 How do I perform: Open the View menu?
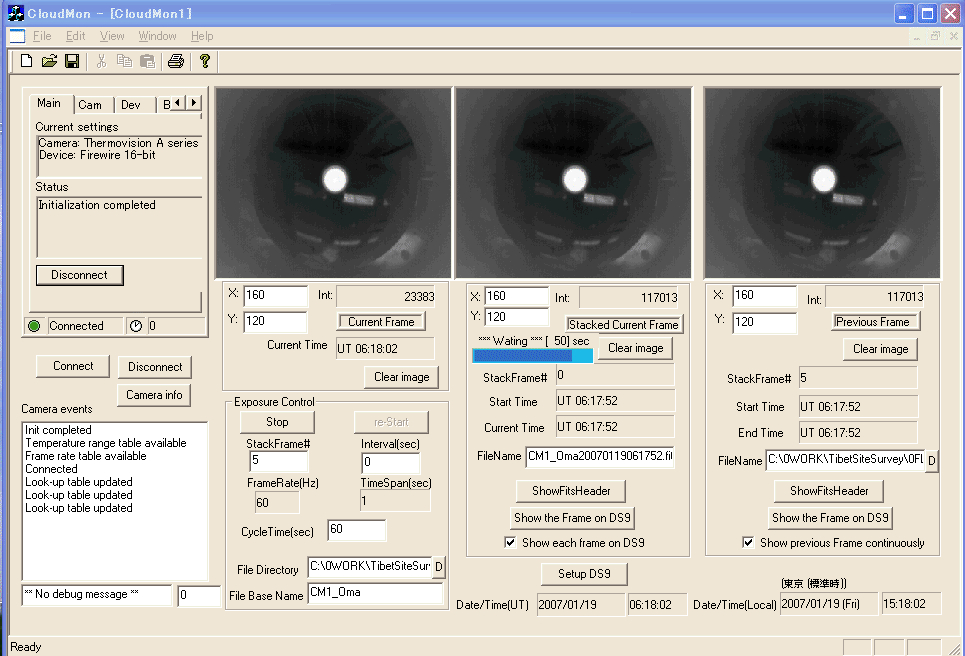tap(112, 36)
